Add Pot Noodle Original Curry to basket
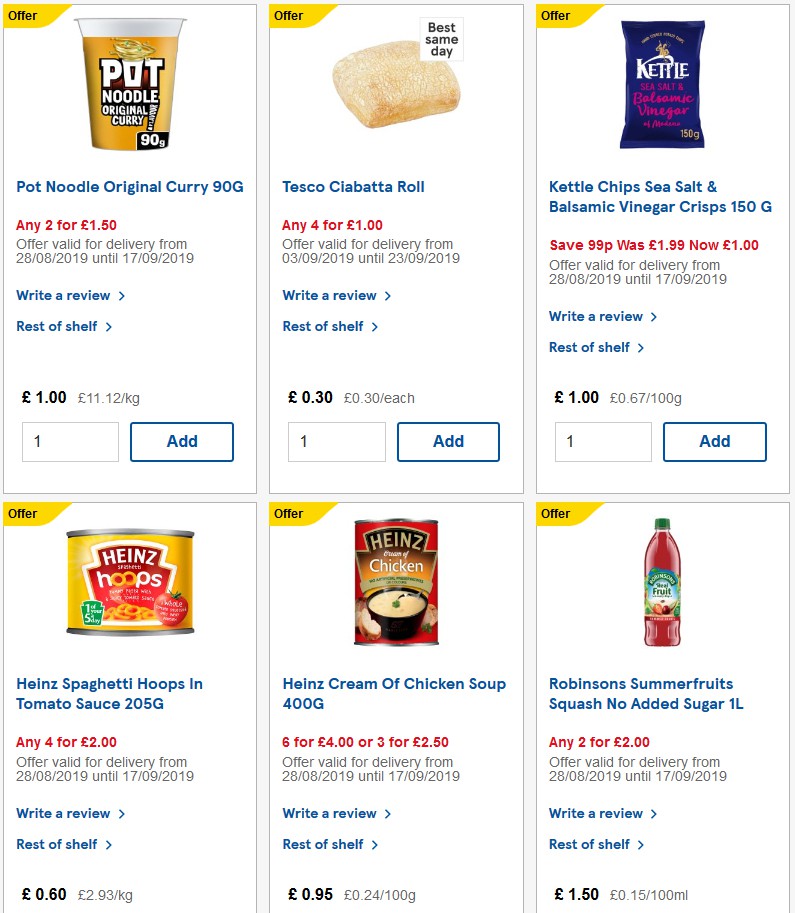This screenshot has height=913, width=795. (x=182, y=441)
